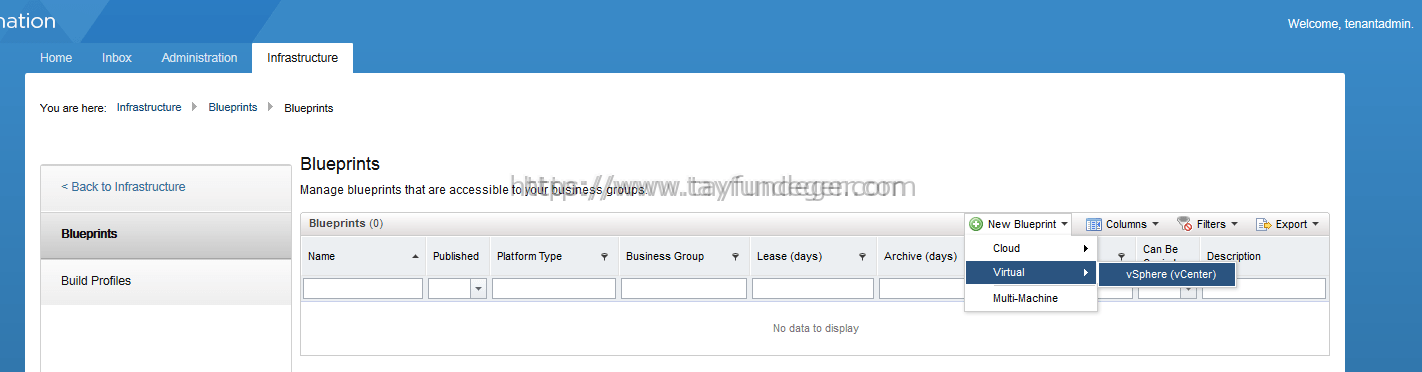Click the Columns table icon
This screenshot has height=372, width=1422.
1094,224
